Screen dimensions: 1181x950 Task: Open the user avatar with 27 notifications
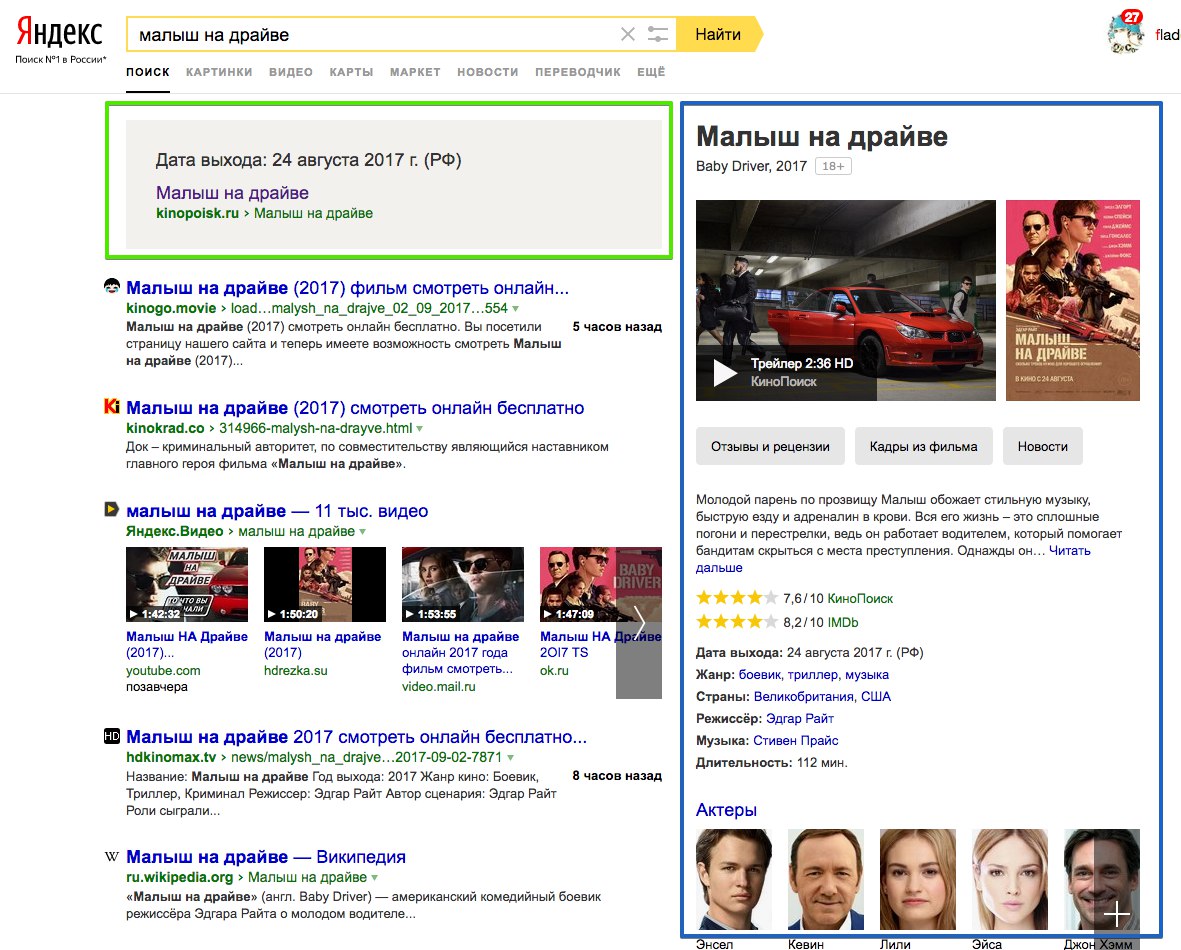[x=1126, y=33]
